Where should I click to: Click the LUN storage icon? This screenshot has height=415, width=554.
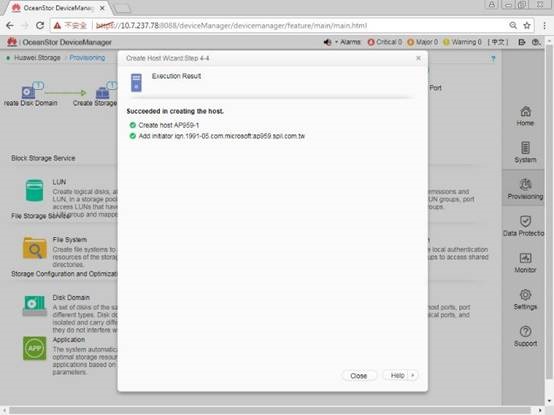click(x=35, y=191)
